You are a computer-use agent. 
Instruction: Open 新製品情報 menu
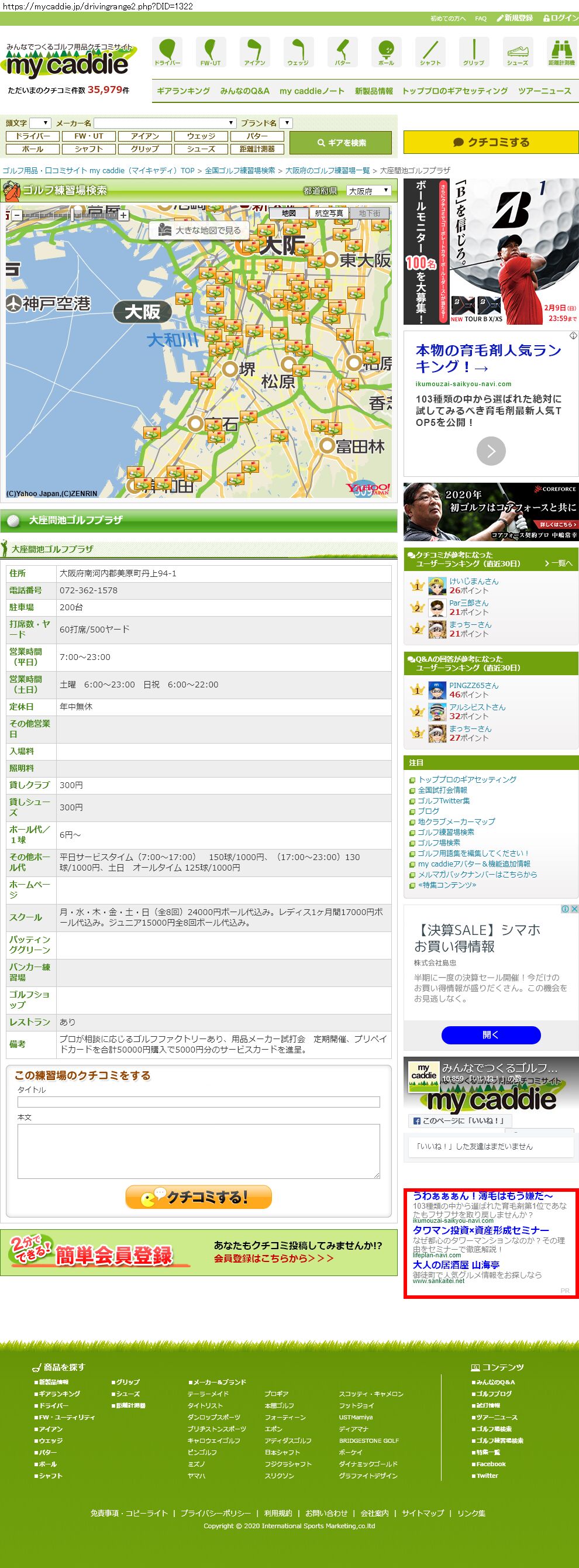pos(374,91)
